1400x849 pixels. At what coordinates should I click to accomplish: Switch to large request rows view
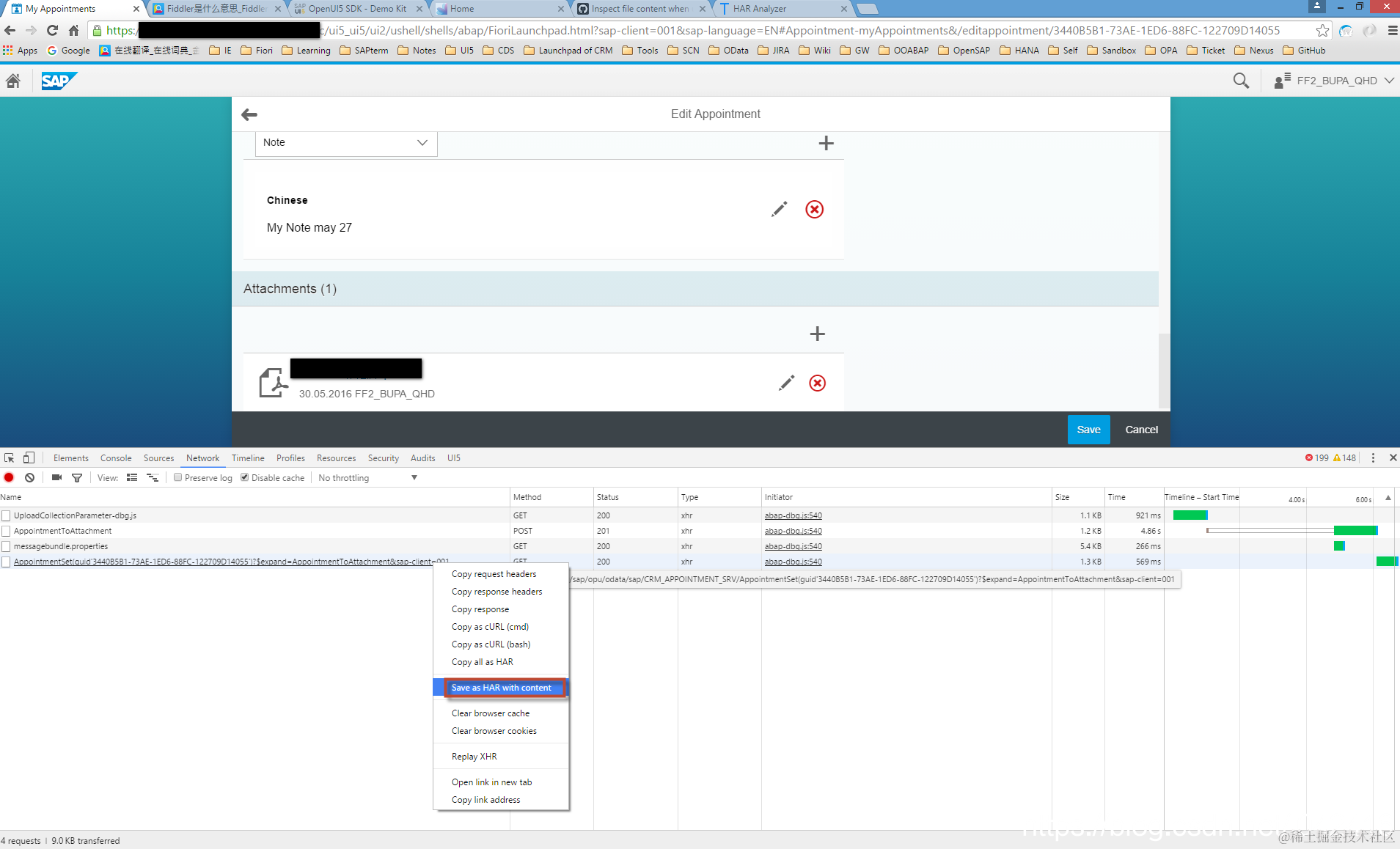132,477
